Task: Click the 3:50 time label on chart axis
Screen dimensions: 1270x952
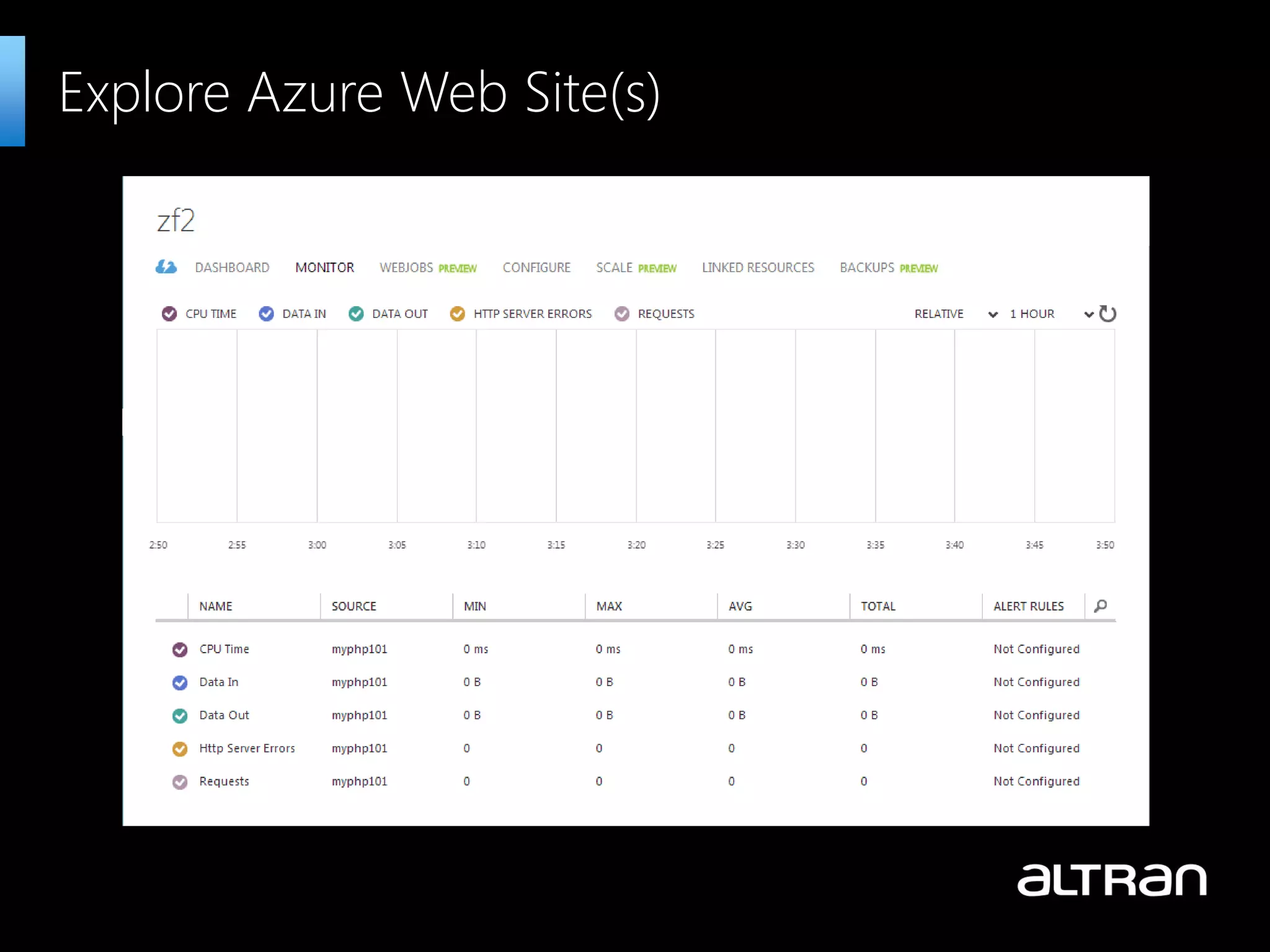Action: tap(1105, 545)
